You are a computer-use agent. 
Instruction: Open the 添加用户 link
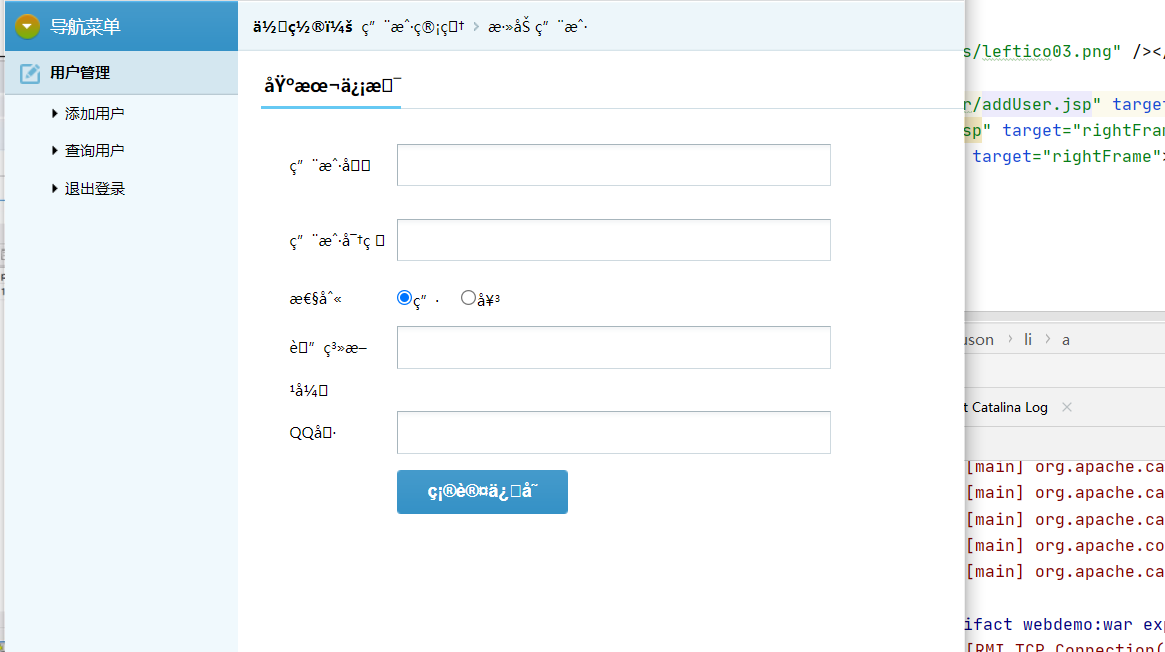coord(94,114)
